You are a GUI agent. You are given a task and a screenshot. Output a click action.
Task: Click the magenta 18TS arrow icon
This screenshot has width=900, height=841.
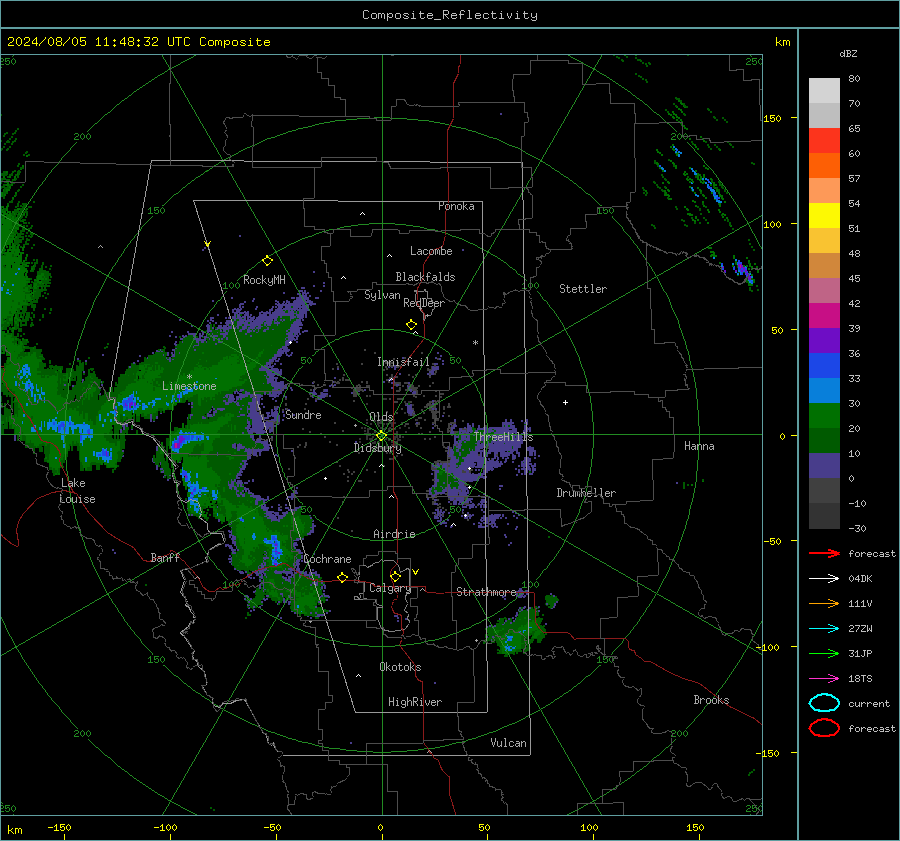[824, 679]
